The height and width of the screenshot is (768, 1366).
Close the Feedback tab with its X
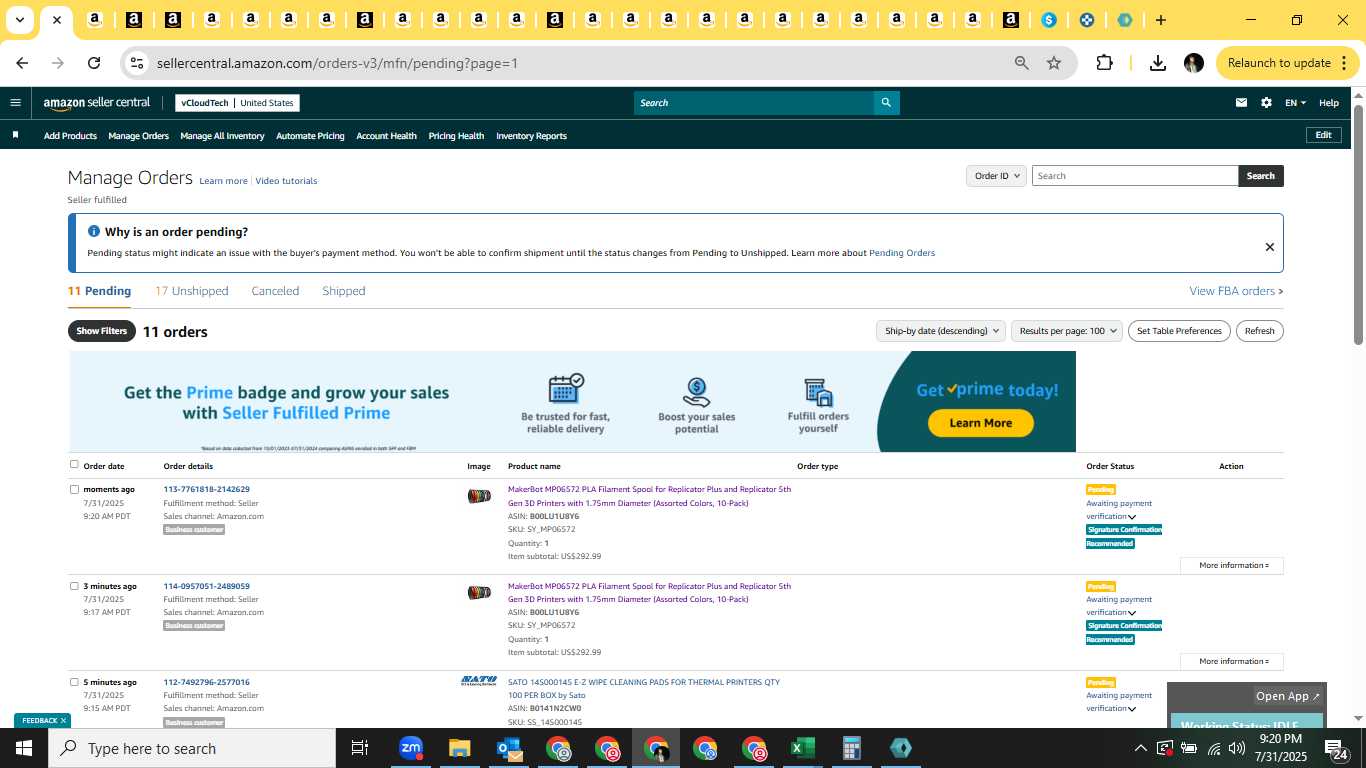click(x=63, y=720)
